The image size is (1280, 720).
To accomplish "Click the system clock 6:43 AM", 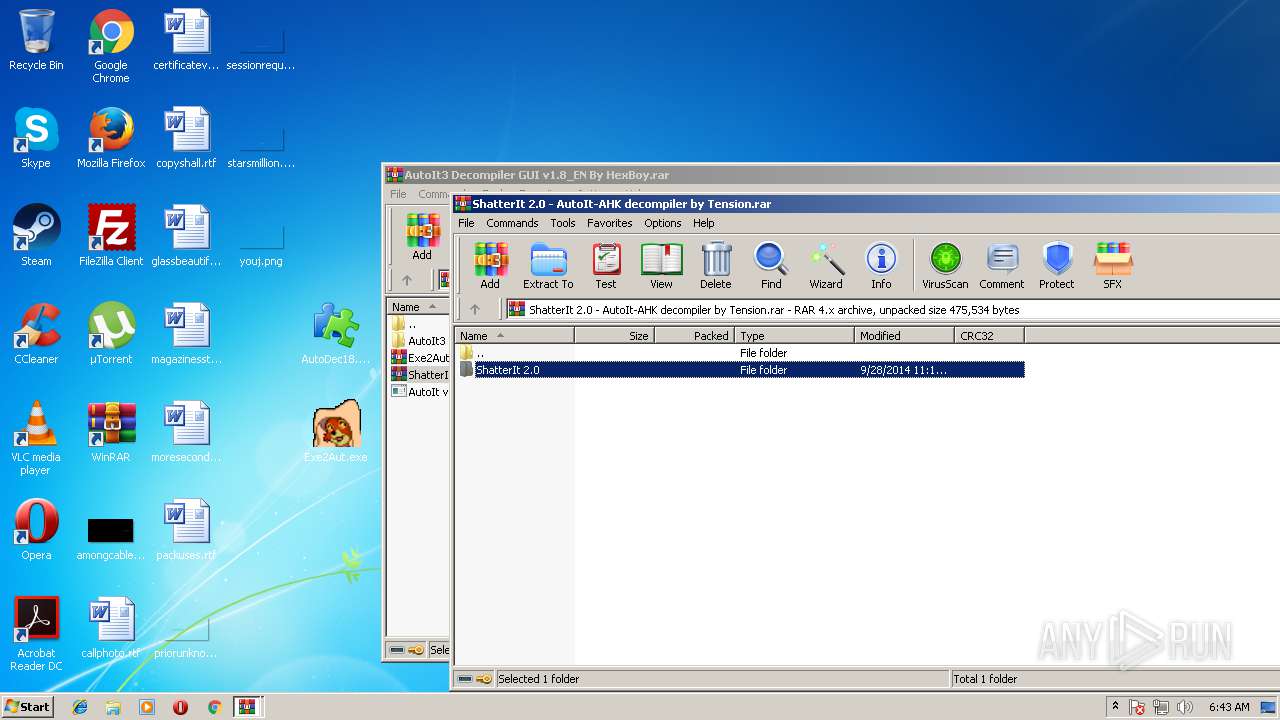I will click(1229, 707).
